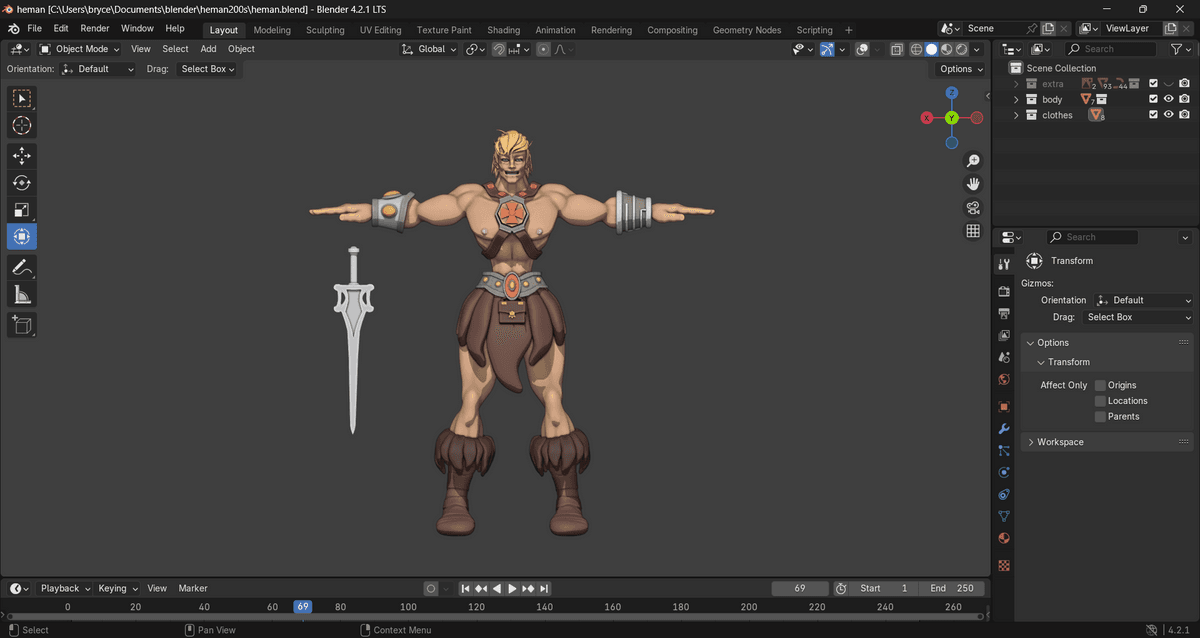Open the viewport Options popover

click(961, 69)
